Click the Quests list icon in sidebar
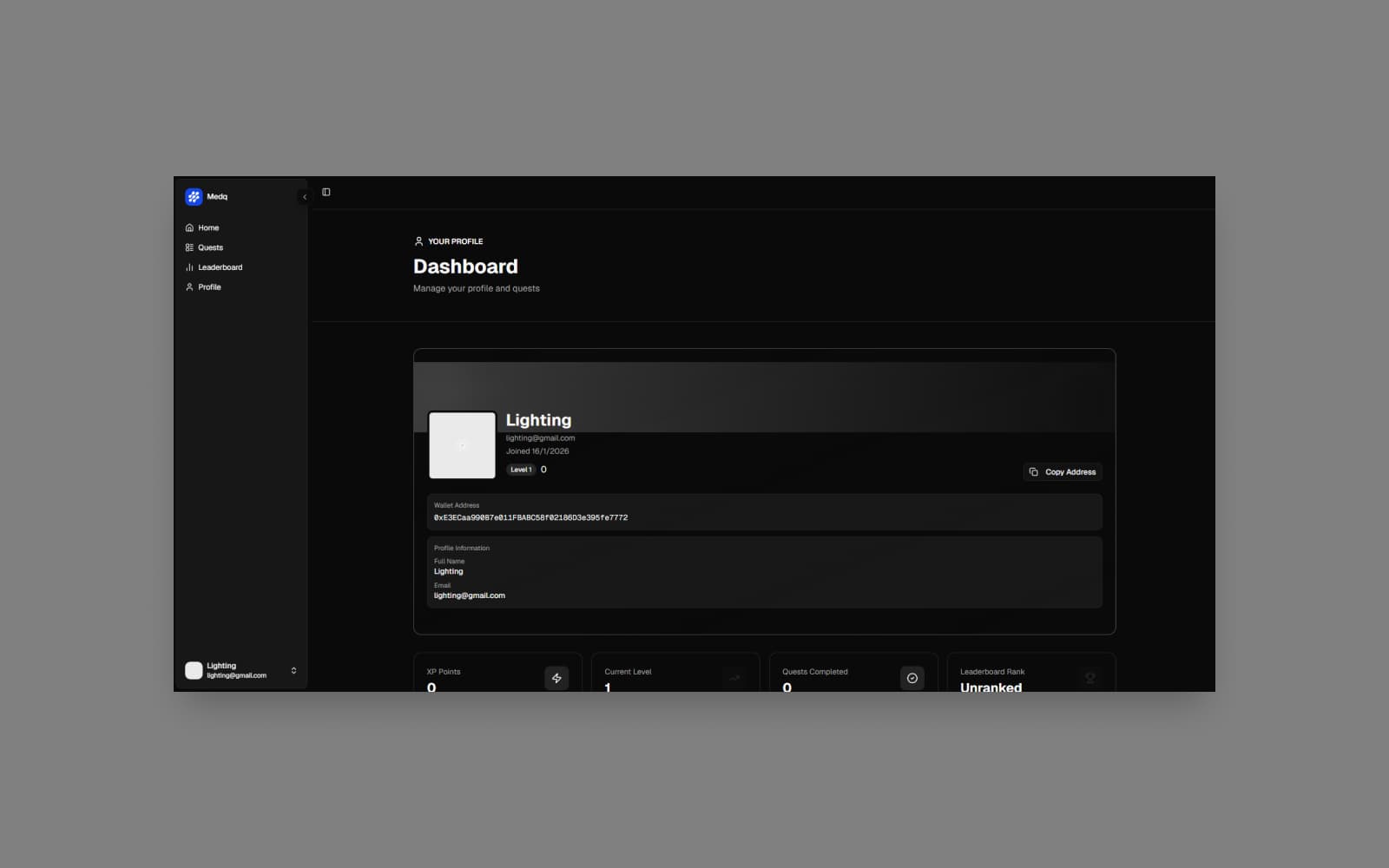The image size is (1389, 868). click(x=189, y=248)
